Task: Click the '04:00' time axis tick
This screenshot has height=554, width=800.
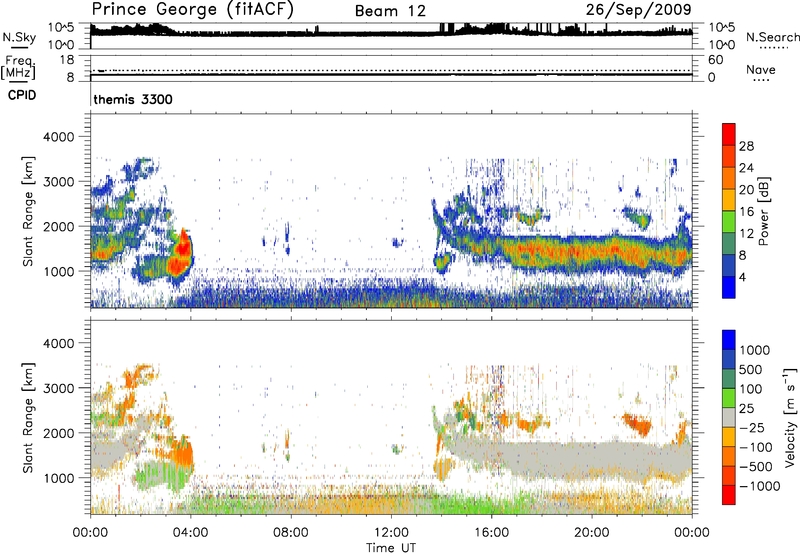Action: [190, 533]
